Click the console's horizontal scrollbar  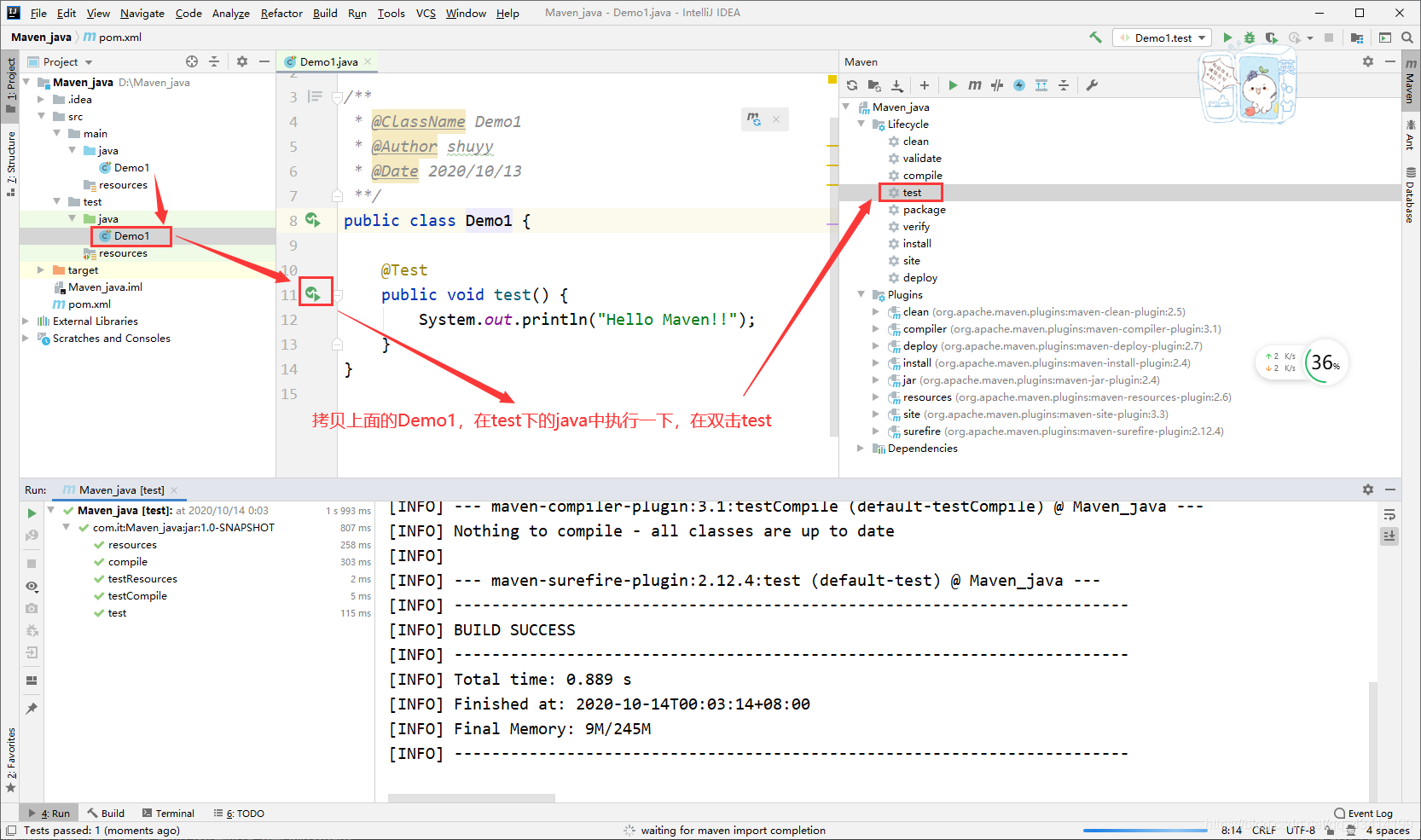pyautogui.click(x=472, y=798)
